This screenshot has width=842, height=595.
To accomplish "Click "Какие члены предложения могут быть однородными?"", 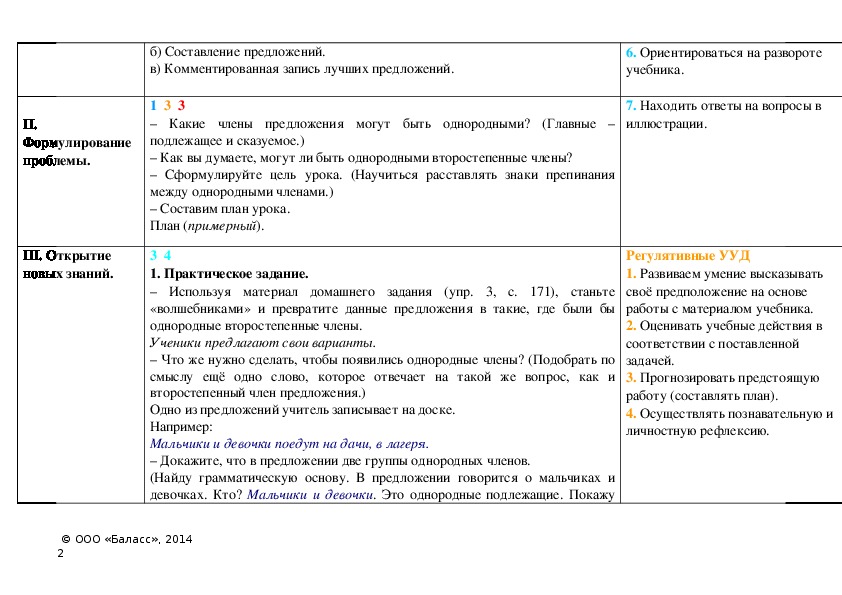I will 349,124.
